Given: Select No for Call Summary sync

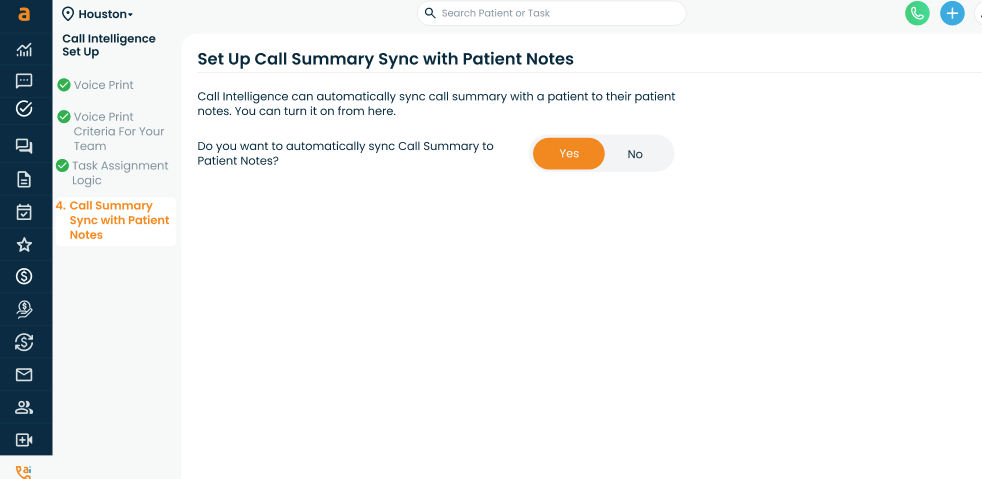Looking at the screenshot, I should pyautogui.click(x=635, y=154).
